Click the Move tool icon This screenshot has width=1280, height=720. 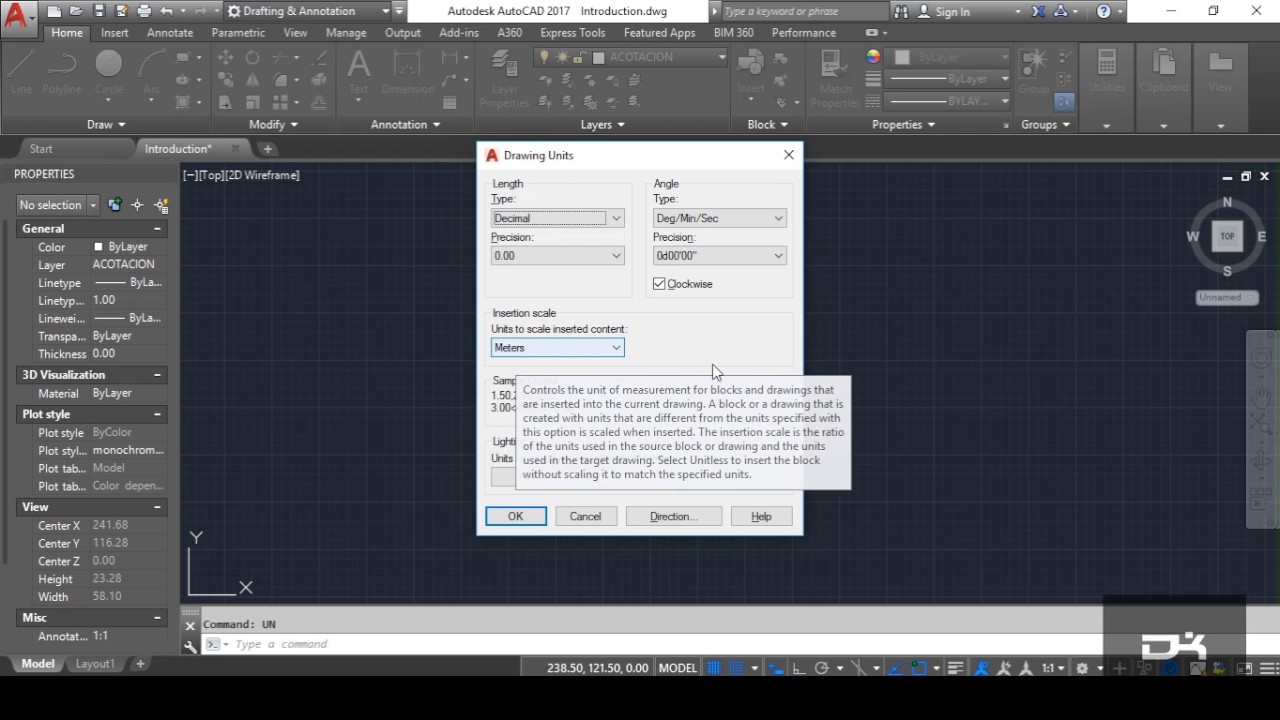click(226, 57)
